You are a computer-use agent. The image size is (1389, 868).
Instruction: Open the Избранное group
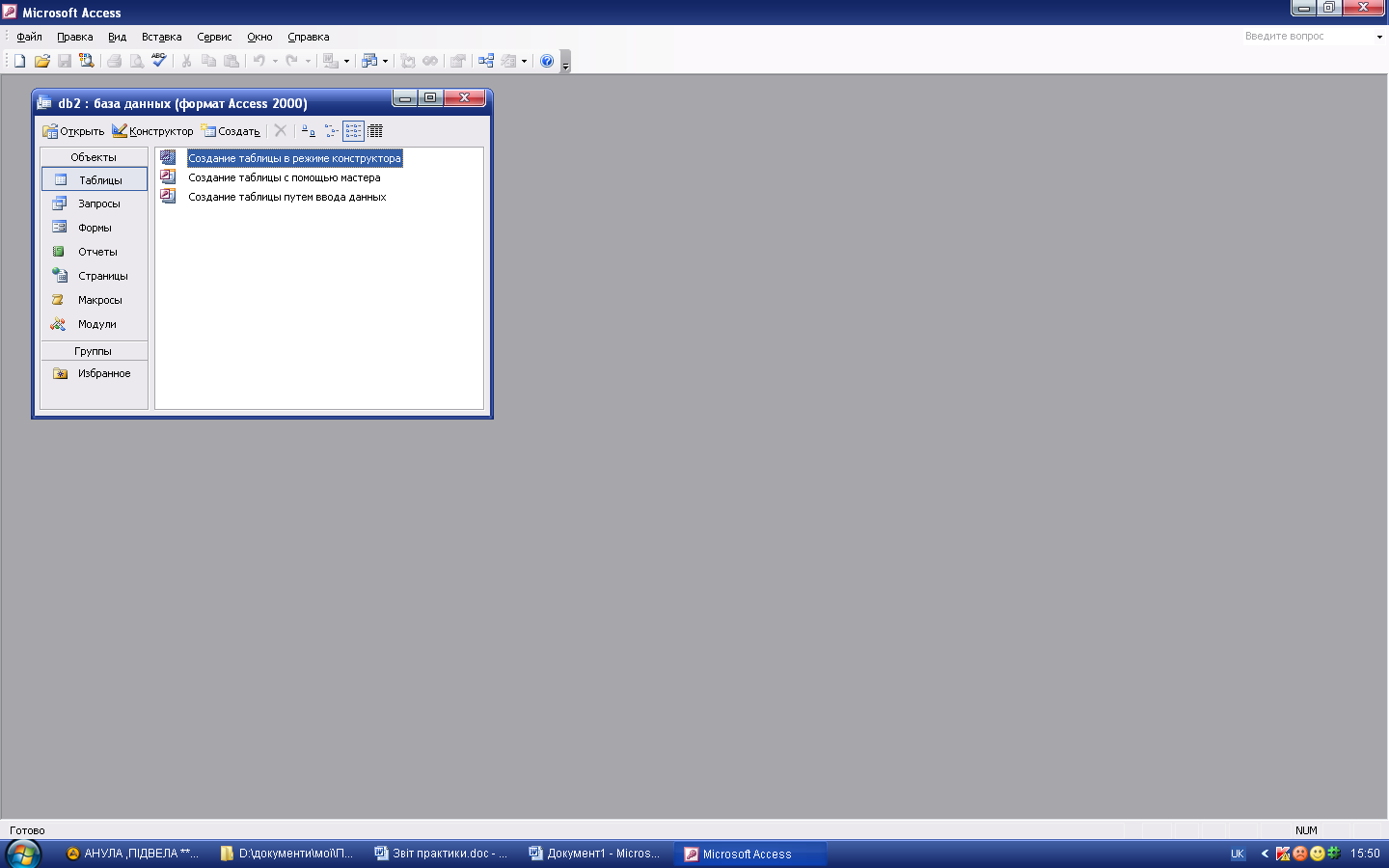pos(95,373)
